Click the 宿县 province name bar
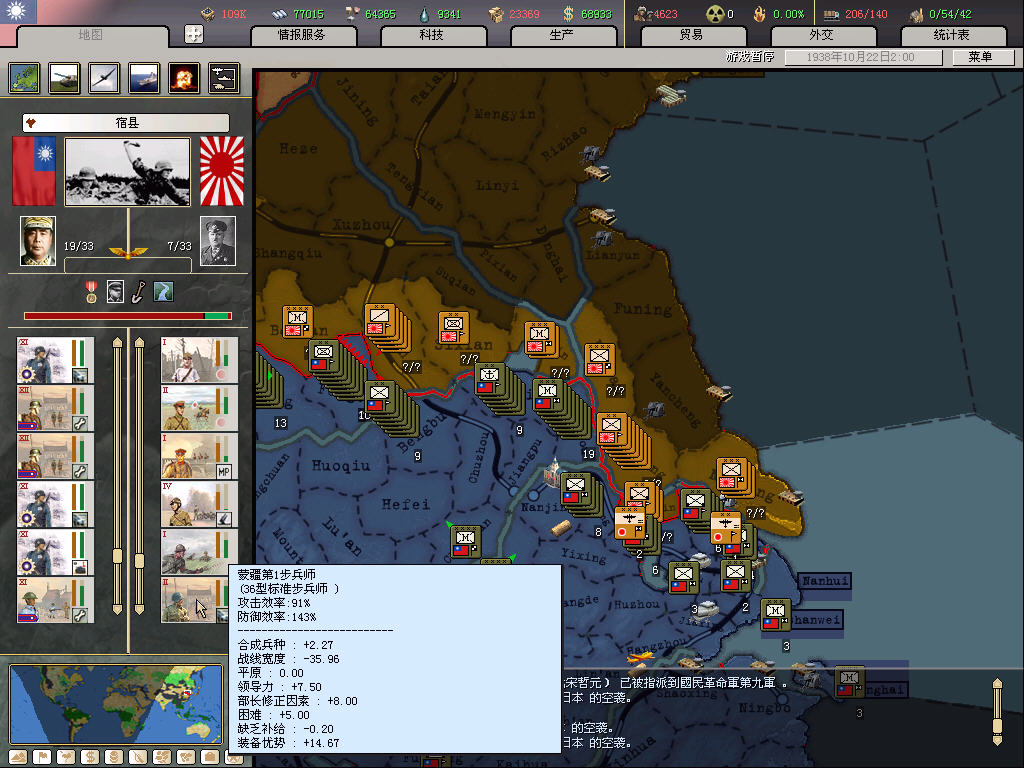The image size is (1024, 768). click(x=126, y=123)
